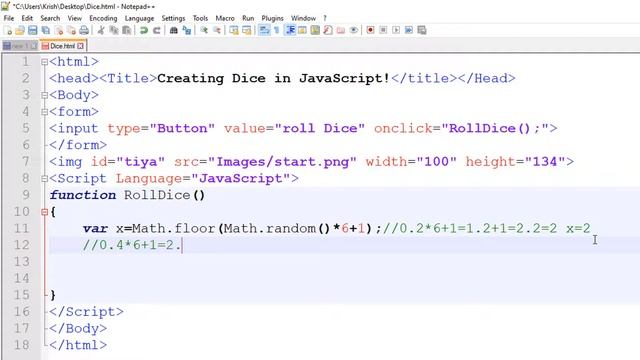The image size is (640, 360).
Task: Open the Macro menu
Action: coord(225,18)
